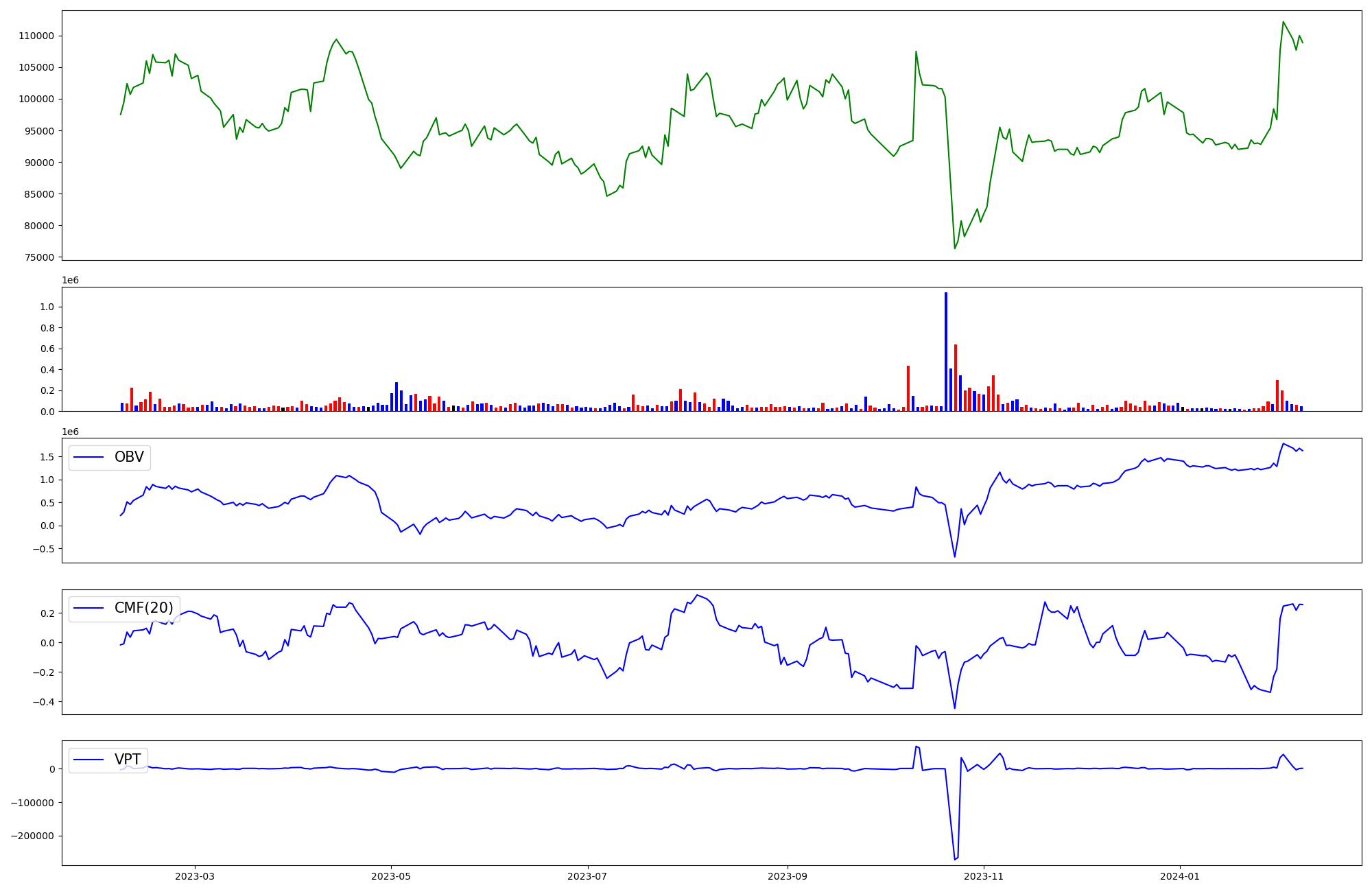Click the 2023-09 date tick label
Viewport: 1372px width, 892px height.
788,876
